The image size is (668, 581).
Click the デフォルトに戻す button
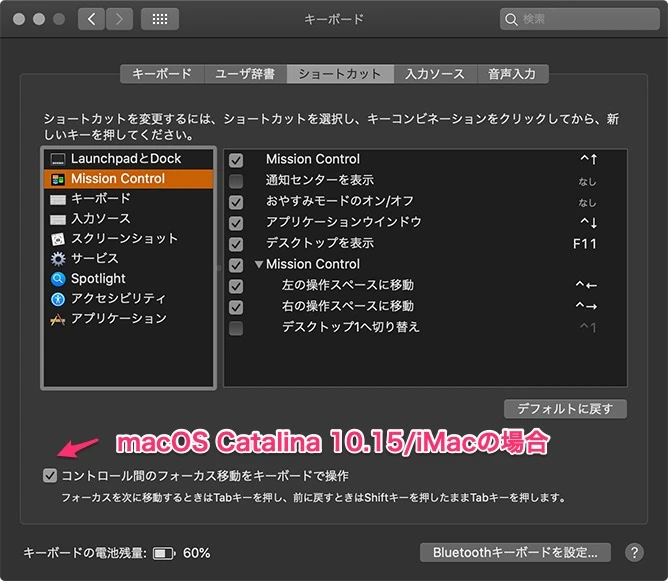coord(566,409)
